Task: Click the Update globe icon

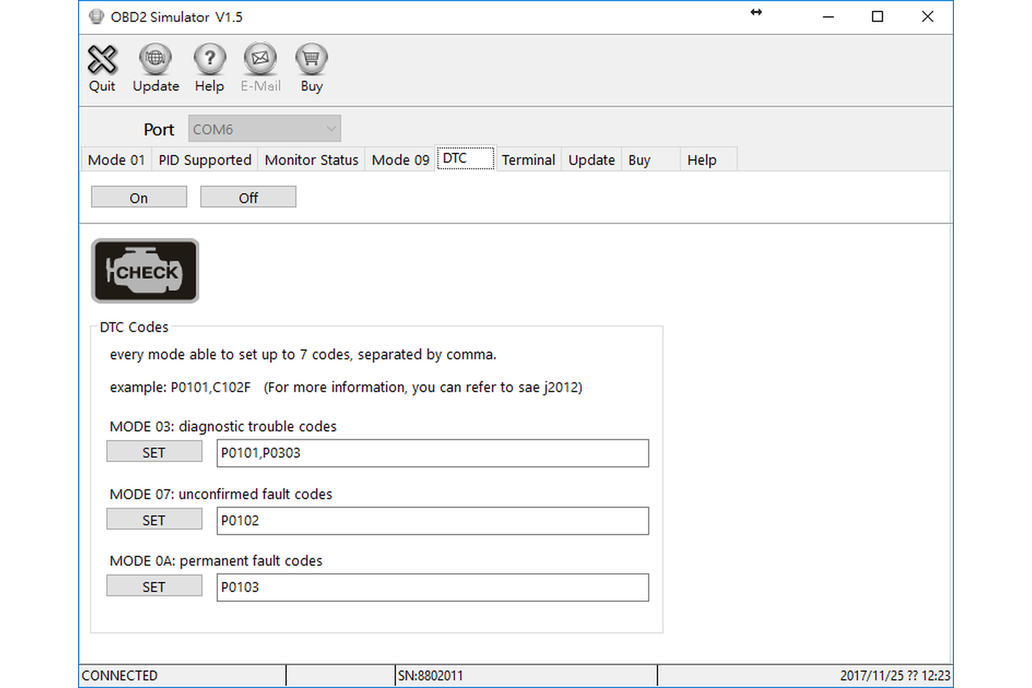Action: (x=155, y=61)
